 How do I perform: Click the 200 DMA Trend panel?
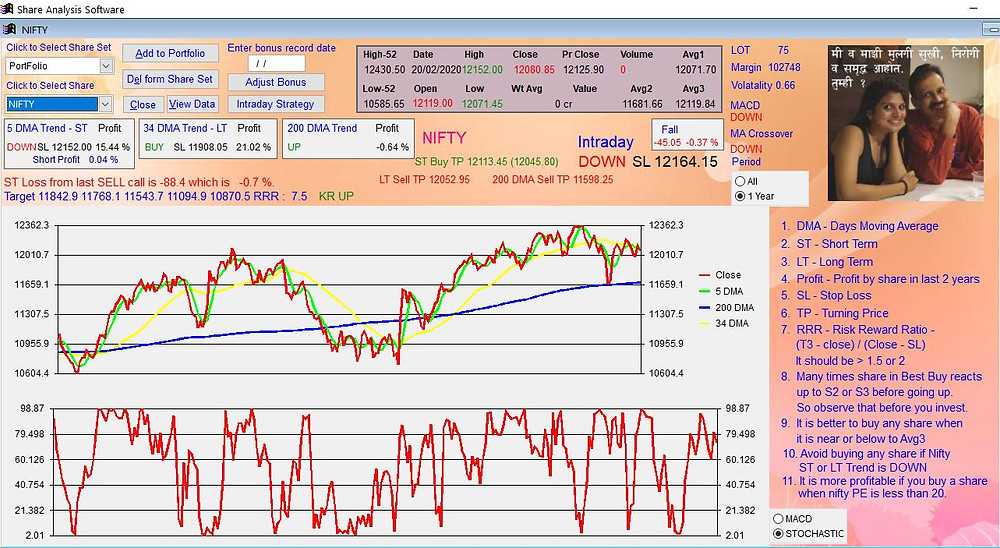(x=348, y=138)
